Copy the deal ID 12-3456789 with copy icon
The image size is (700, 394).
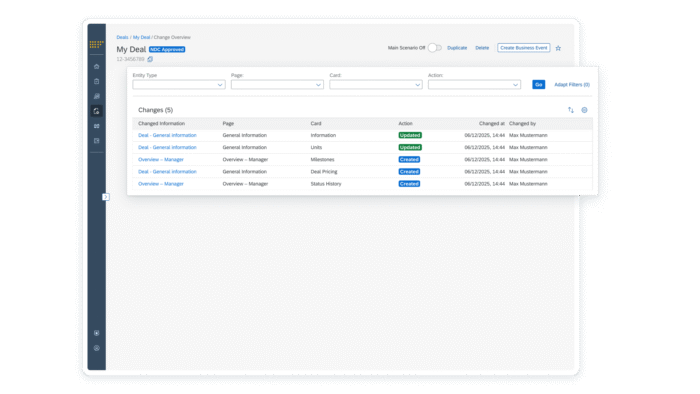pyautogui.click(x=150, y=59)
